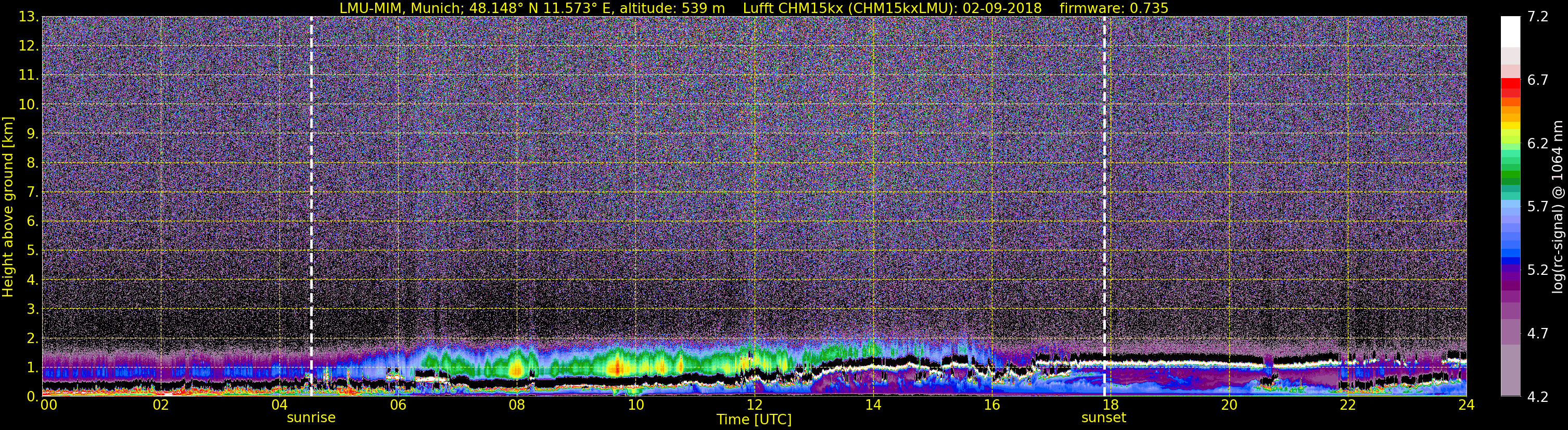Image resolution: width=1568 pixels, height=430 pixels.
Task: Click the colorbar value "5.2"
Action: click(1538, 270)
